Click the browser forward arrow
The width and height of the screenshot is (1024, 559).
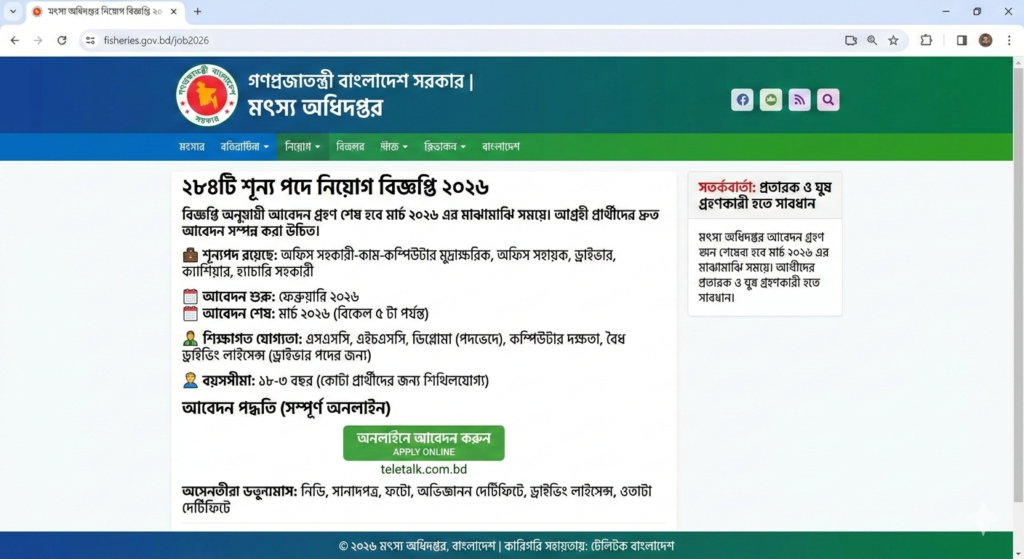[38, 40]
